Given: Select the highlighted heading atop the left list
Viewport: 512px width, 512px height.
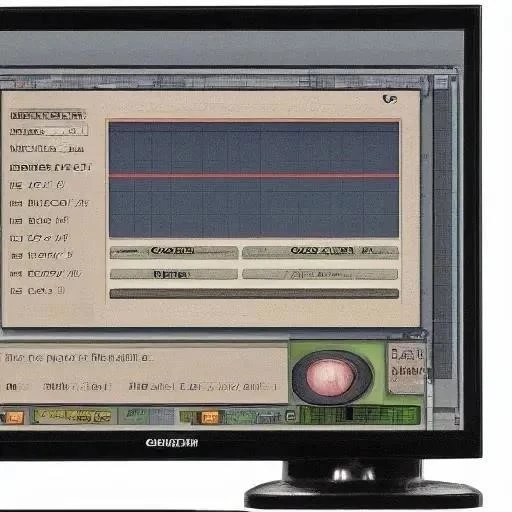Looking at the screenshot, I should (48, 115).
